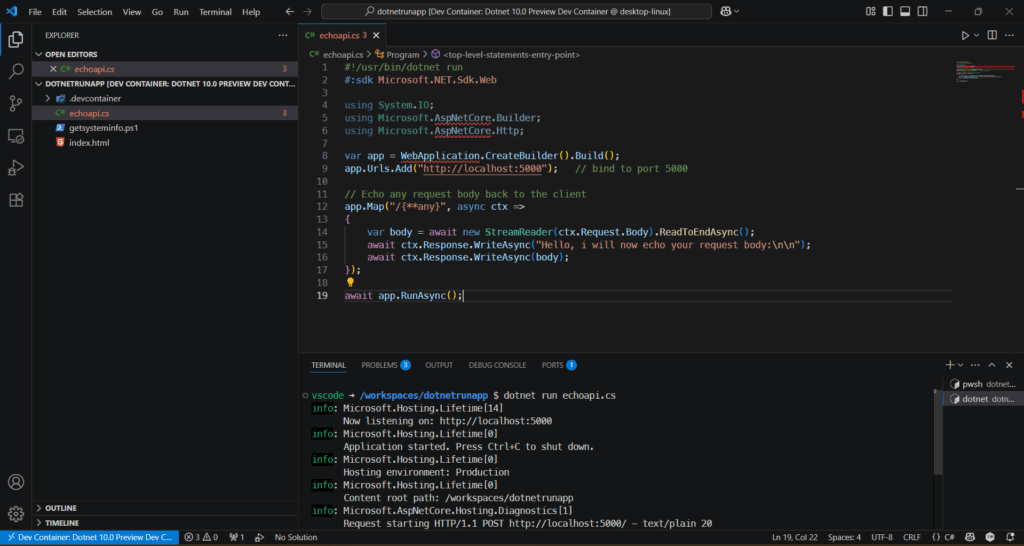The height and width of the screenshot is (546, 1024).
Task: Click No Solution status bar item
Action: [x=296, y=538]
